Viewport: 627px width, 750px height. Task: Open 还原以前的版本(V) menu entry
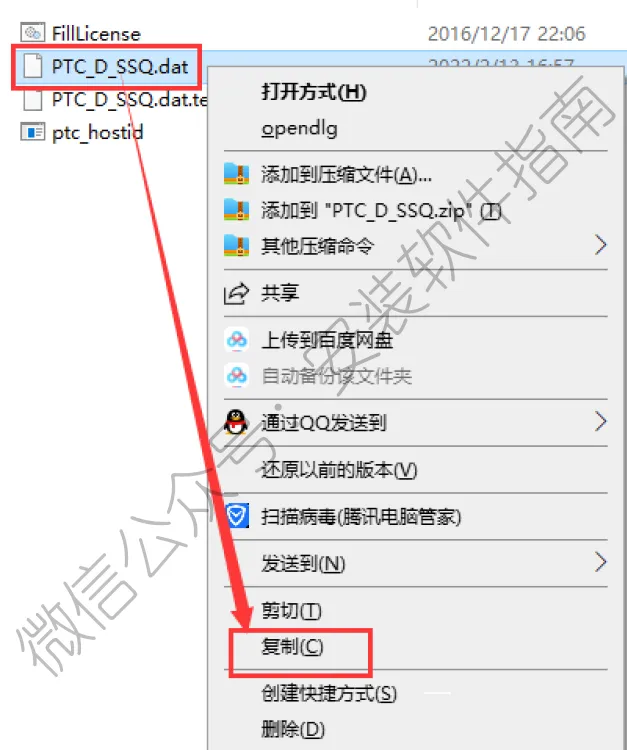[x=339, y=470]
